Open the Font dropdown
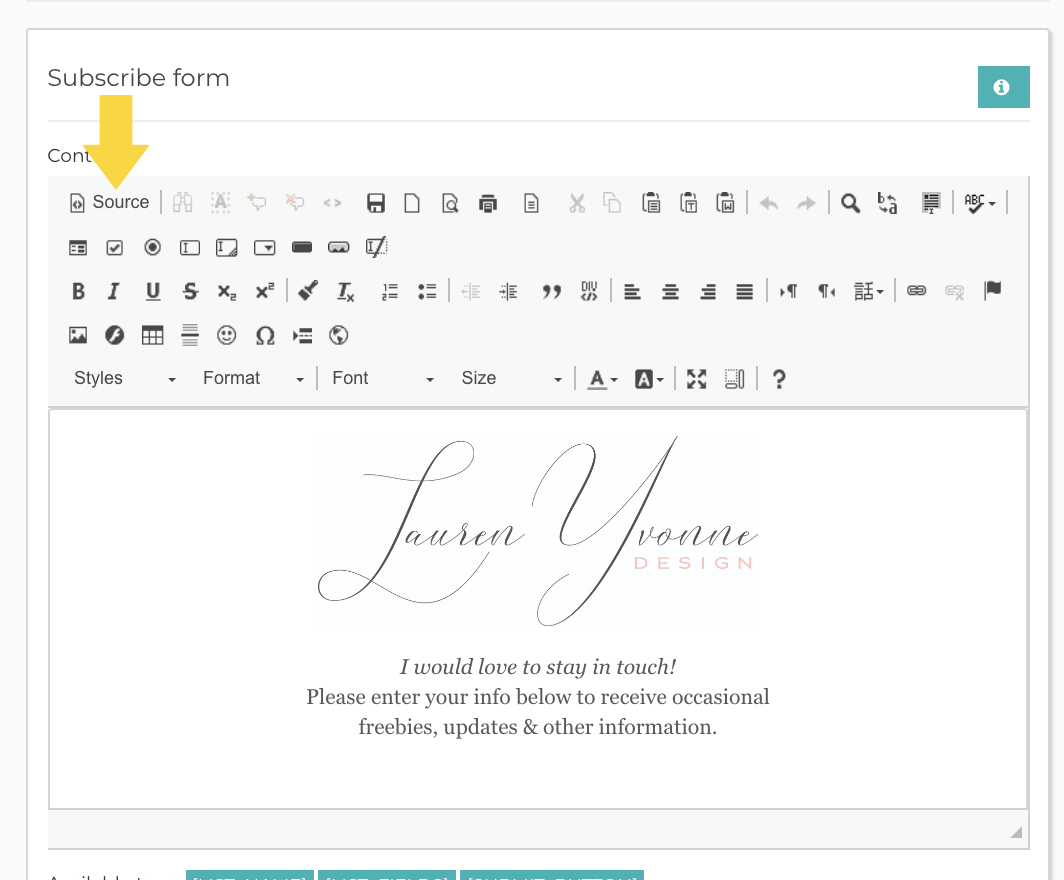This screenshot has width=1064, height=880. point(382,379)
